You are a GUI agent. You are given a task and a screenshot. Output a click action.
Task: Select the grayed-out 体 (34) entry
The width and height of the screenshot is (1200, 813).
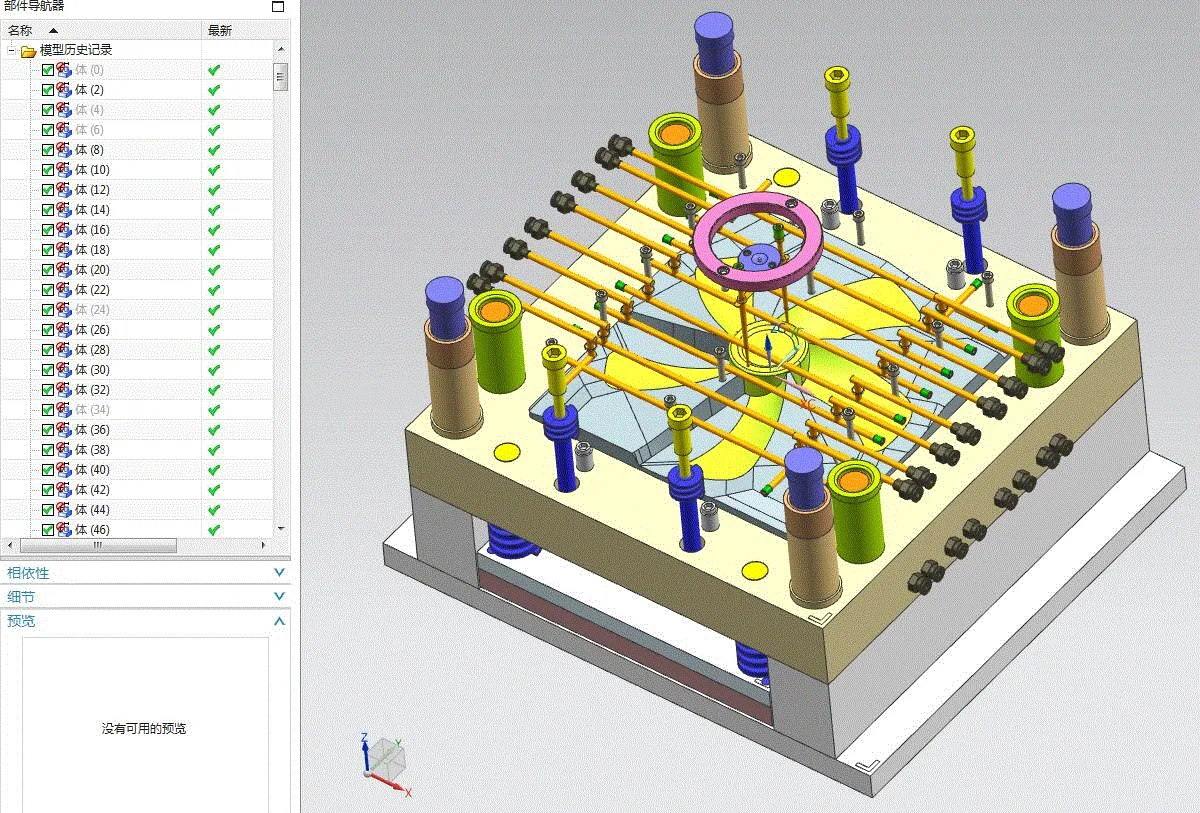(90, 410)
